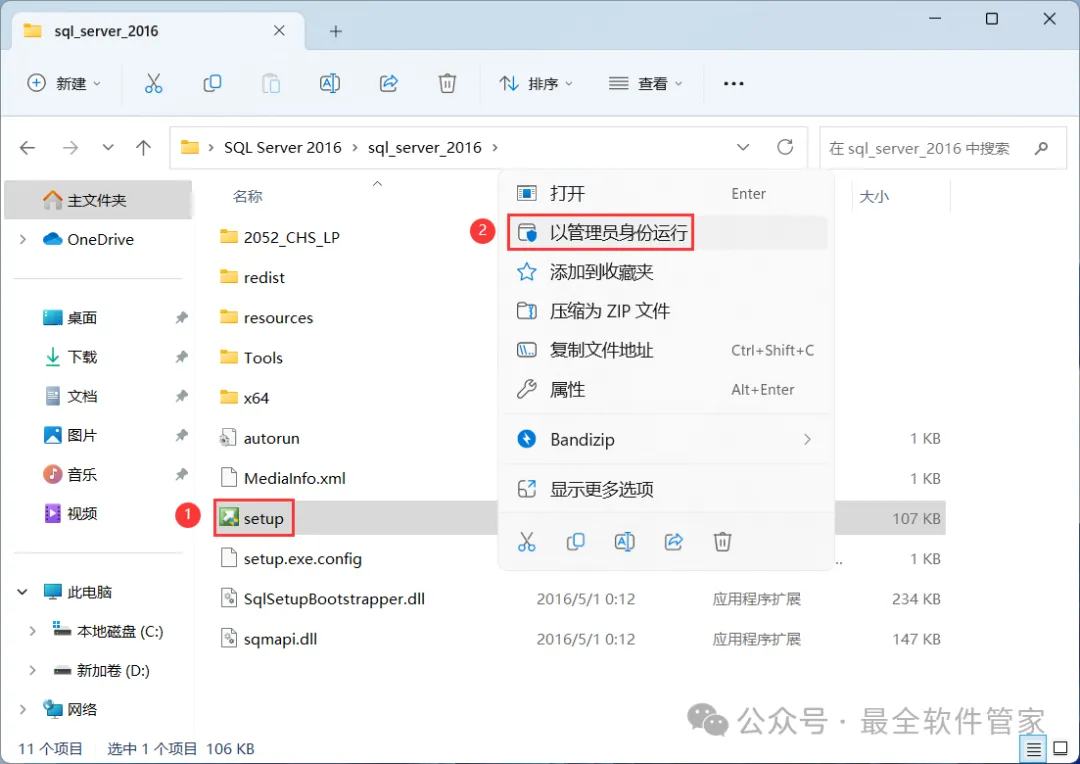Select SqlSetupBootstrapper.dll file
This screenshot has width=1080, height=764.
tap(322, 599)
